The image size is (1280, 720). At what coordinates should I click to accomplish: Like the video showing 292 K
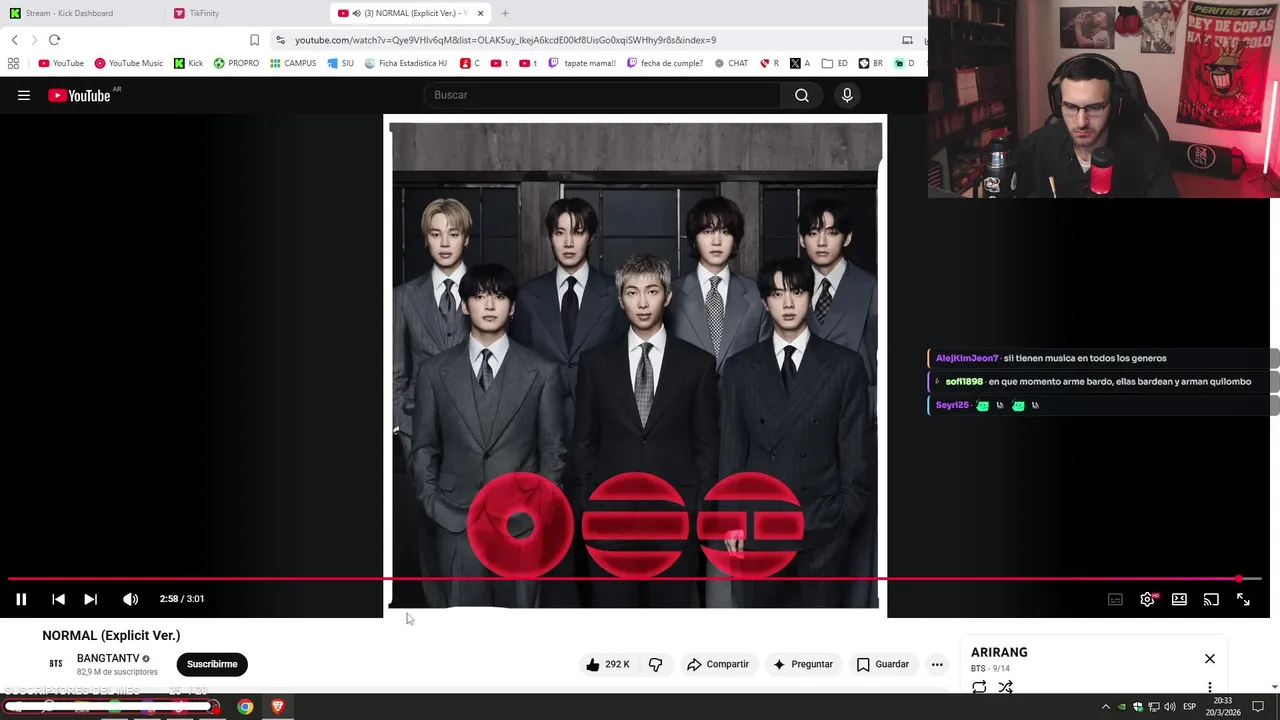(x=608, y=664)
